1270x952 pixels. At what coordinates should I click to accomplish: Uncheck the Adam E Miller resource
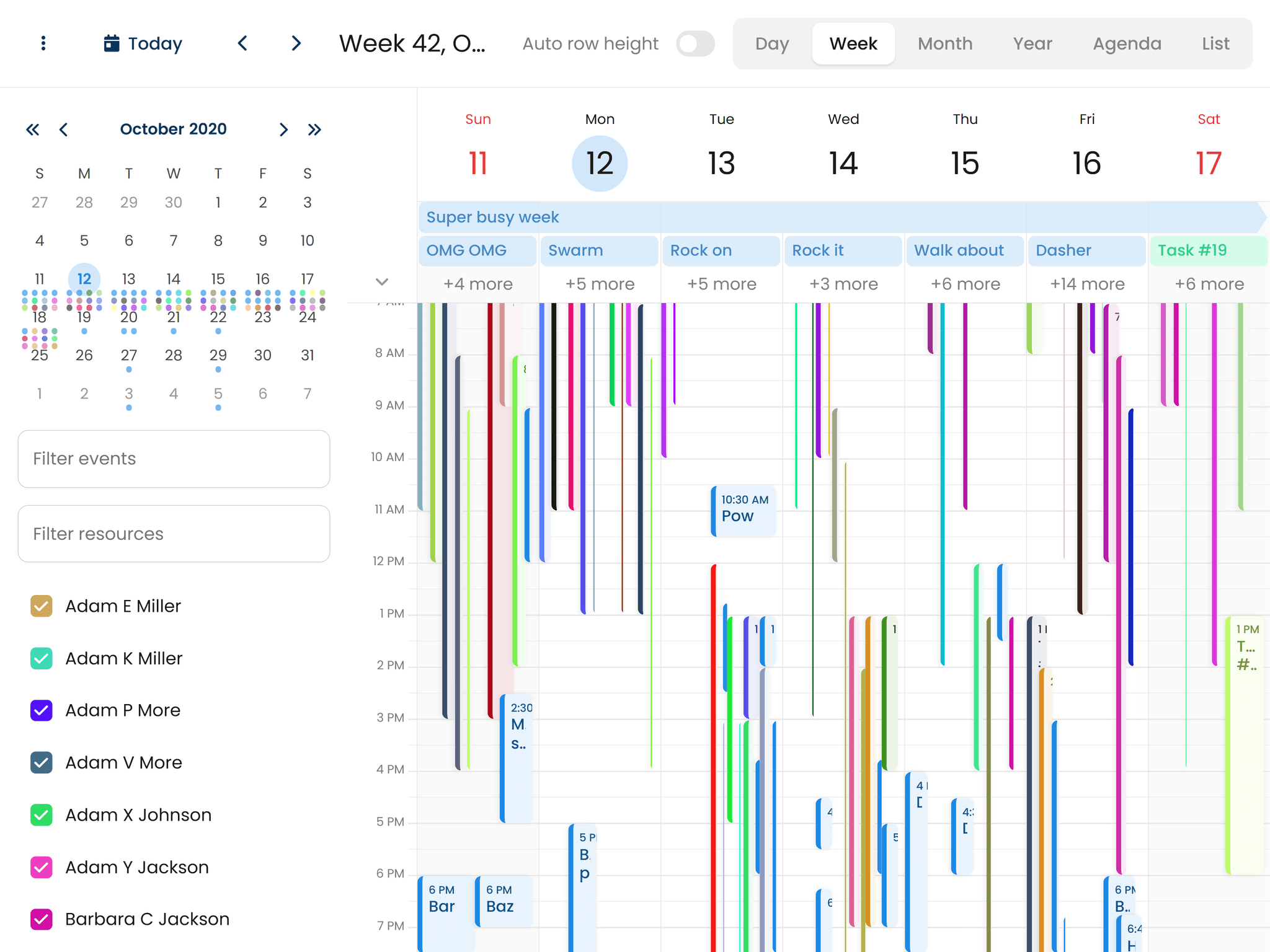[41, 606]
